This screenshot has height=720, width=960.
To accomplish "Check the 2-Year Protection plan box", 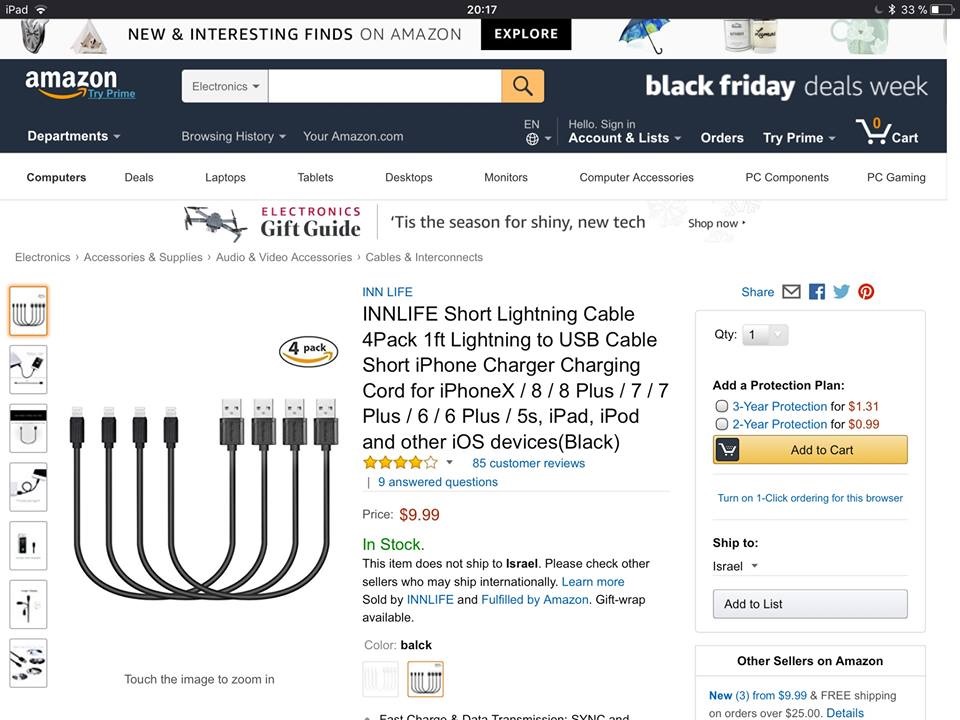I will 722,424.
